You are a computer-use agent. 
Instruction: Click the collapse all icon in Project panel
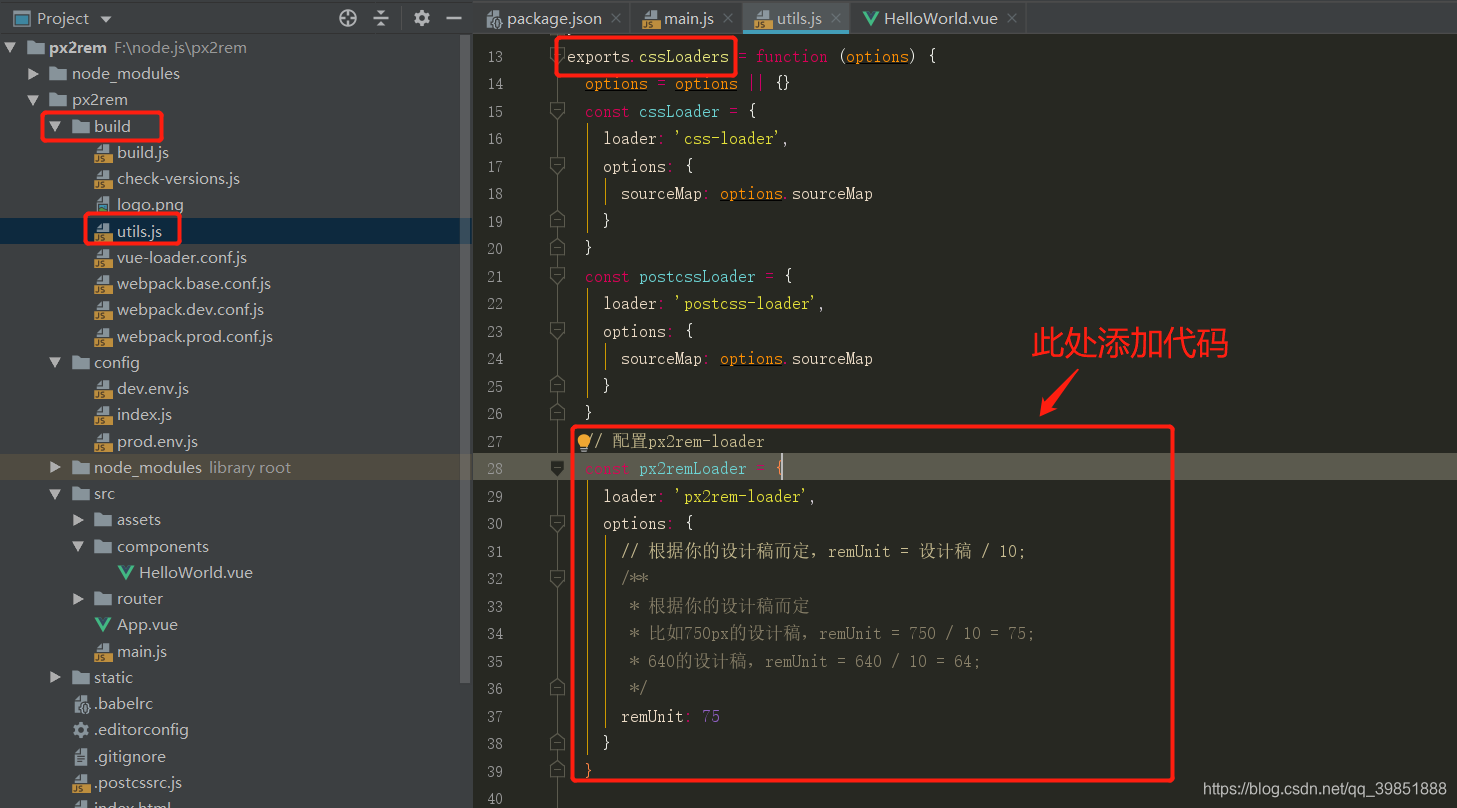pyautogui.click(x=381, y=18)
